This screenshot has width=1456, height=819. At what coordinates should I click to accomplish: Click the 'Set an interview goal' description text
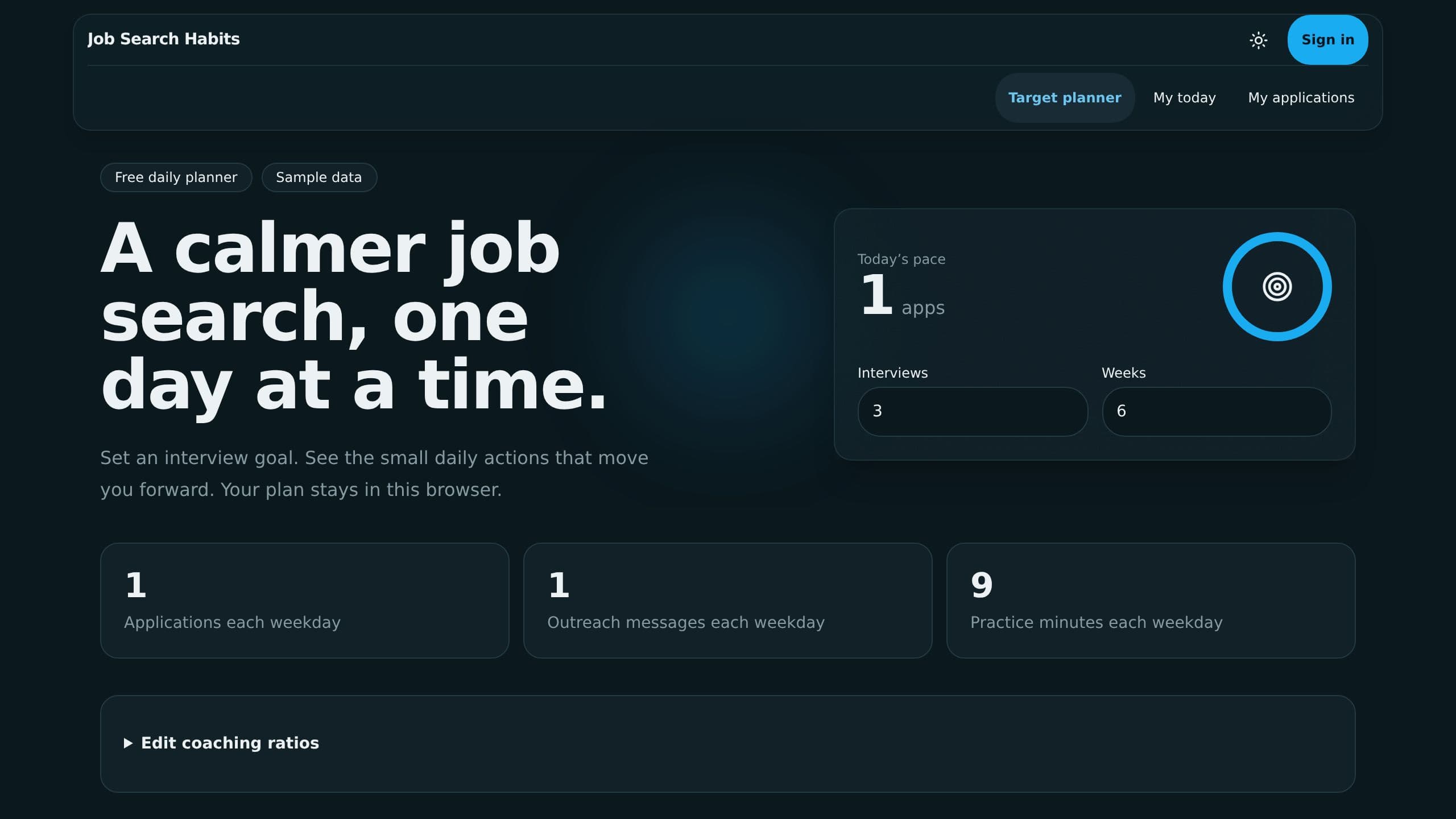(374, 474)
